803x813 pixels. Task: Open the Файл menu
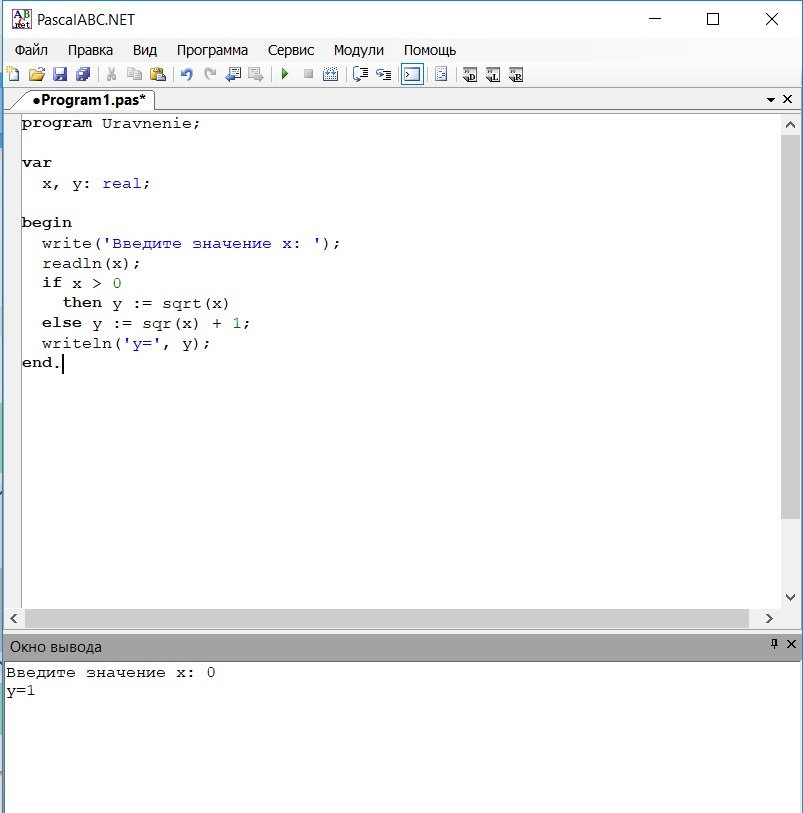pos(31,50)
